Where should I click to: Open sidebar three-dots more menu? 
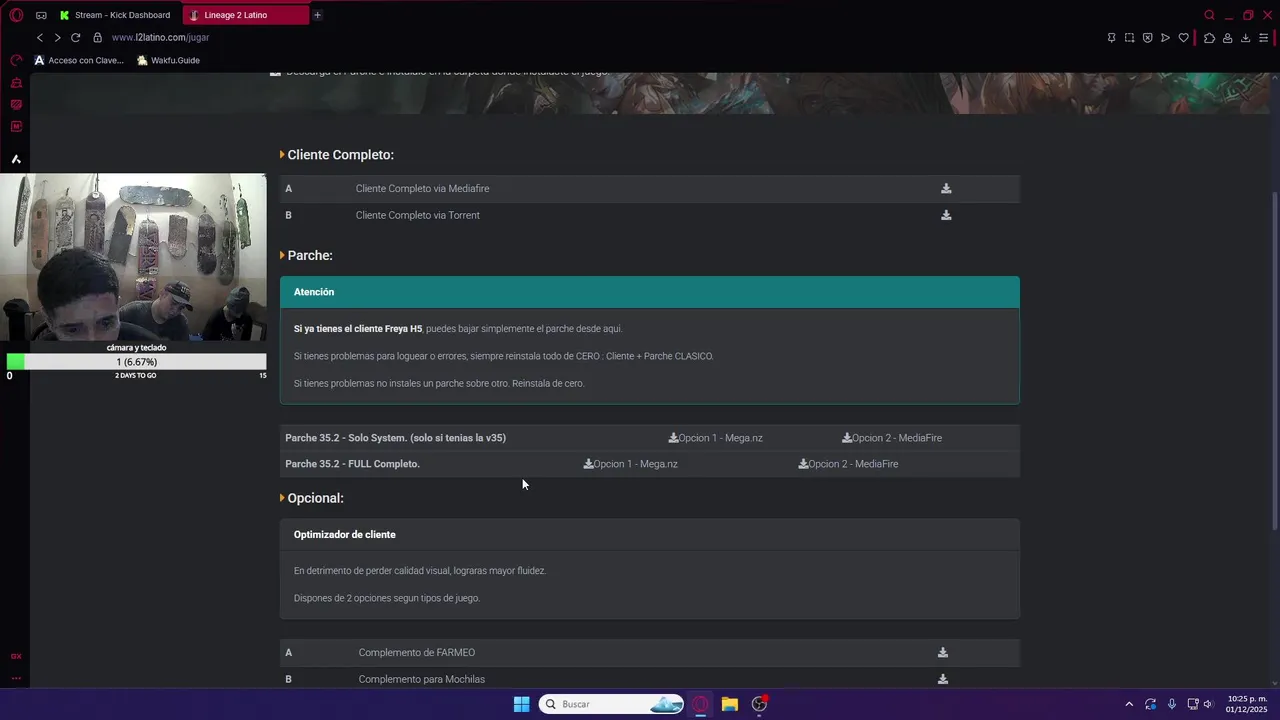16,678
